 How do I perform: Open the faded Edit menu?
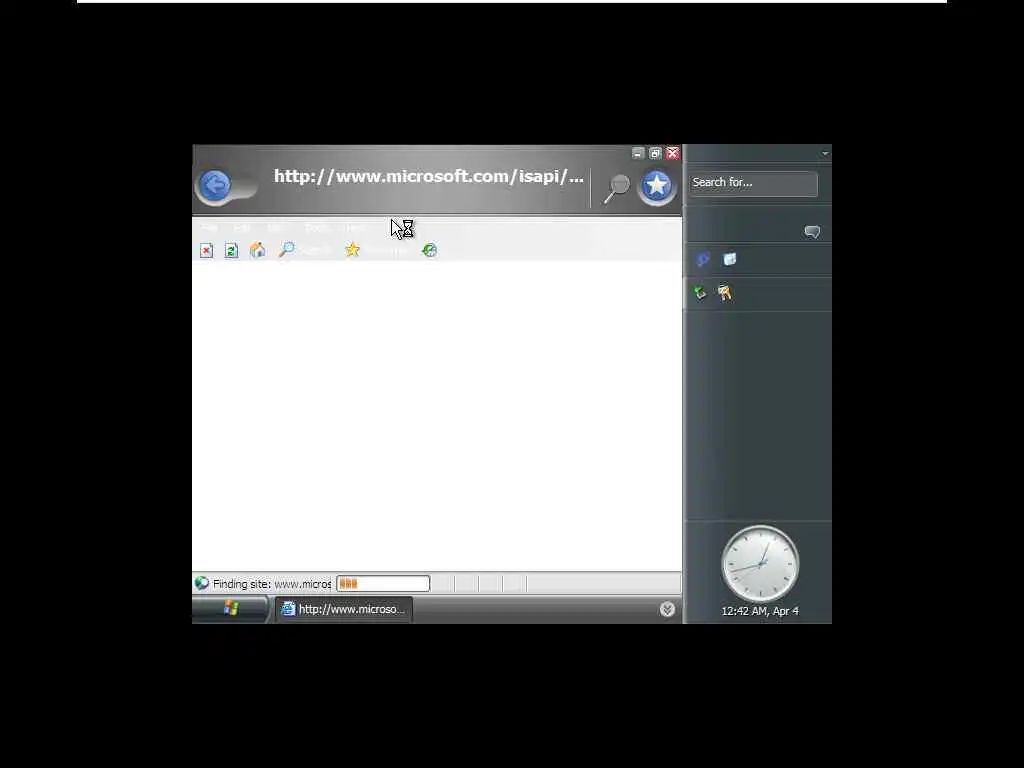(x=242, y=227)
